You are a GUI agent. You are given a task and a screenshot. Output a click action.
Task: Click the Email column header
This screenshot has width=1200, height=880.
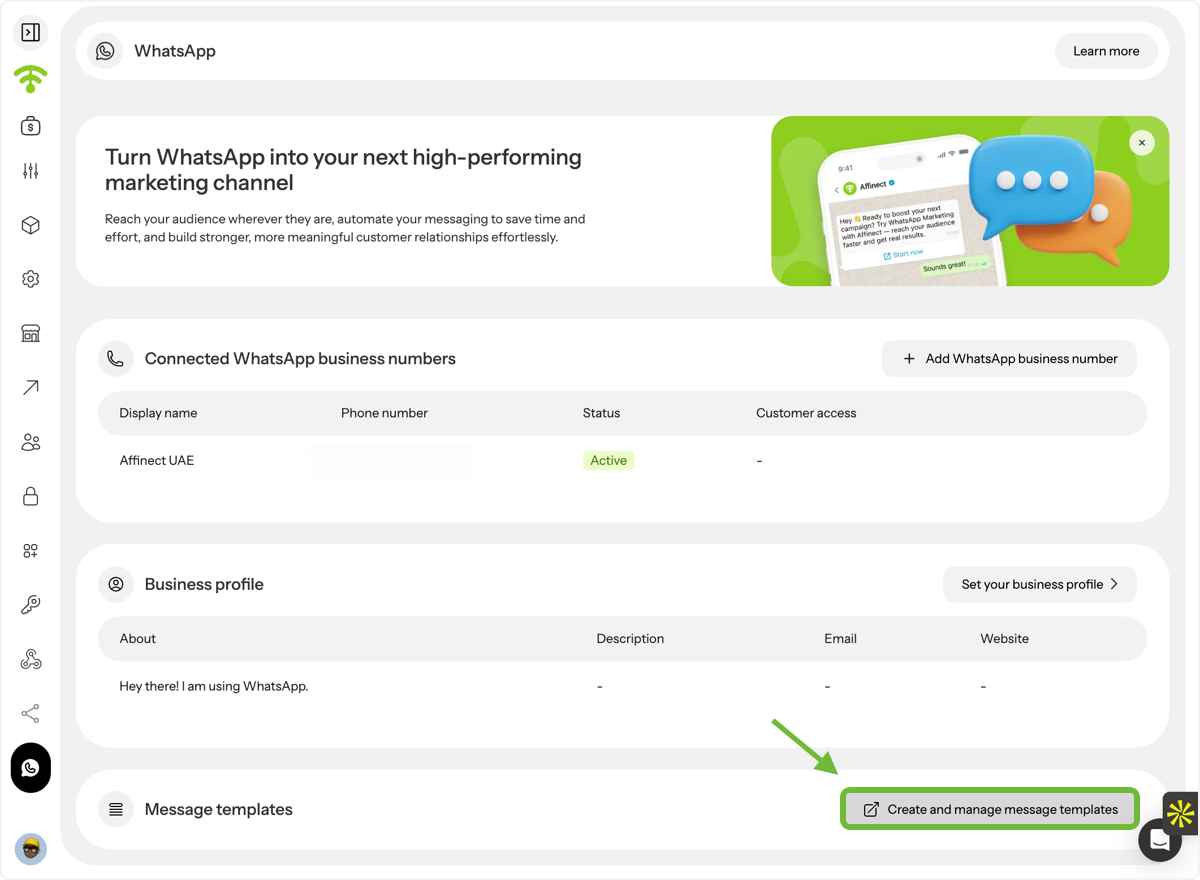[840, 638]
